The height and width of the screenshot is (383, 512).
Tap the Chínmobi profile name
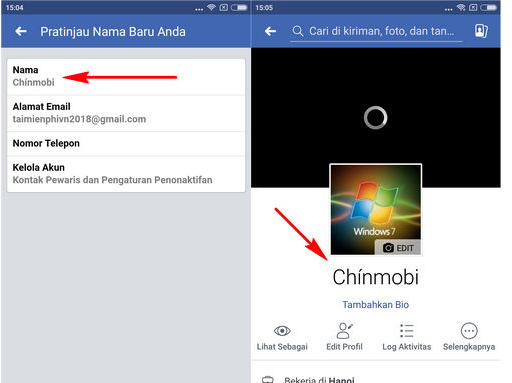[x=376, y=277]
